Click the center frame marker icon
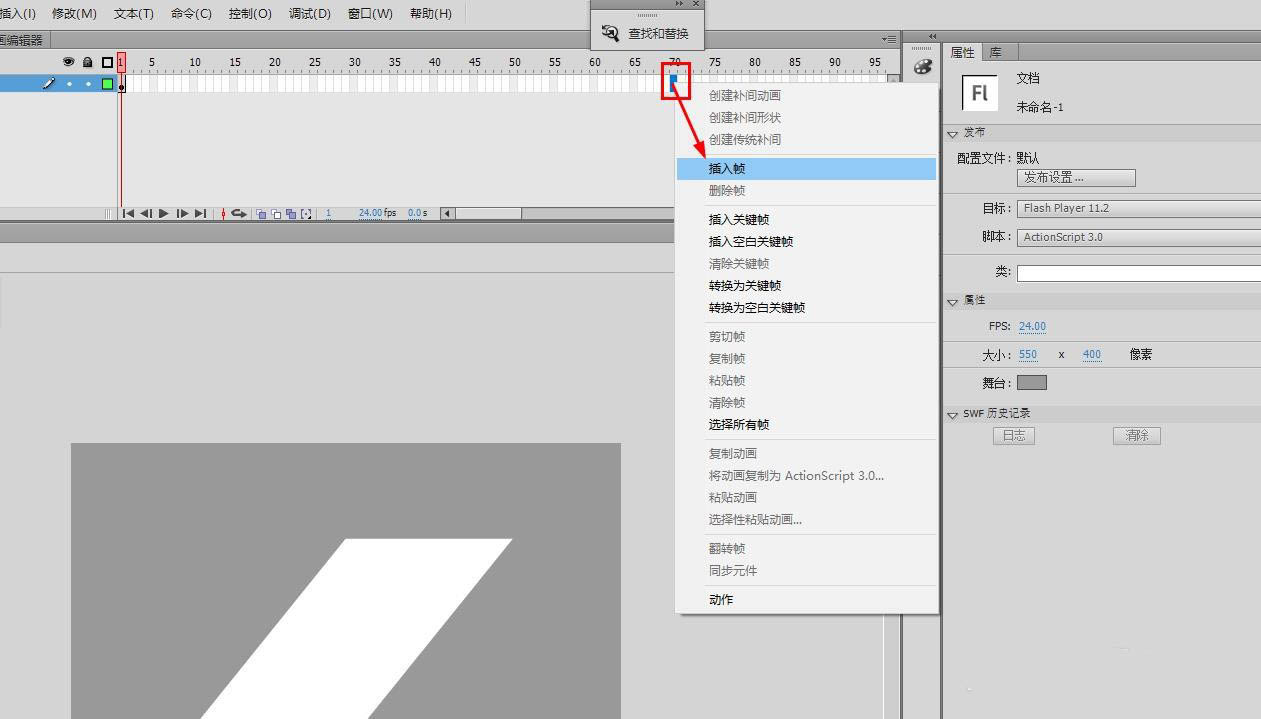The height and width of the screenshot is (719, 1261). [223, 213]
